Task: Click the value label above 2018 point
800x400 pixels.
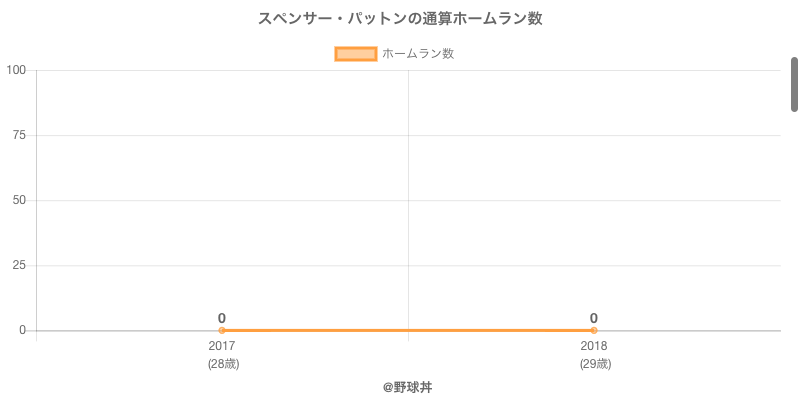Action: point(594,318)
